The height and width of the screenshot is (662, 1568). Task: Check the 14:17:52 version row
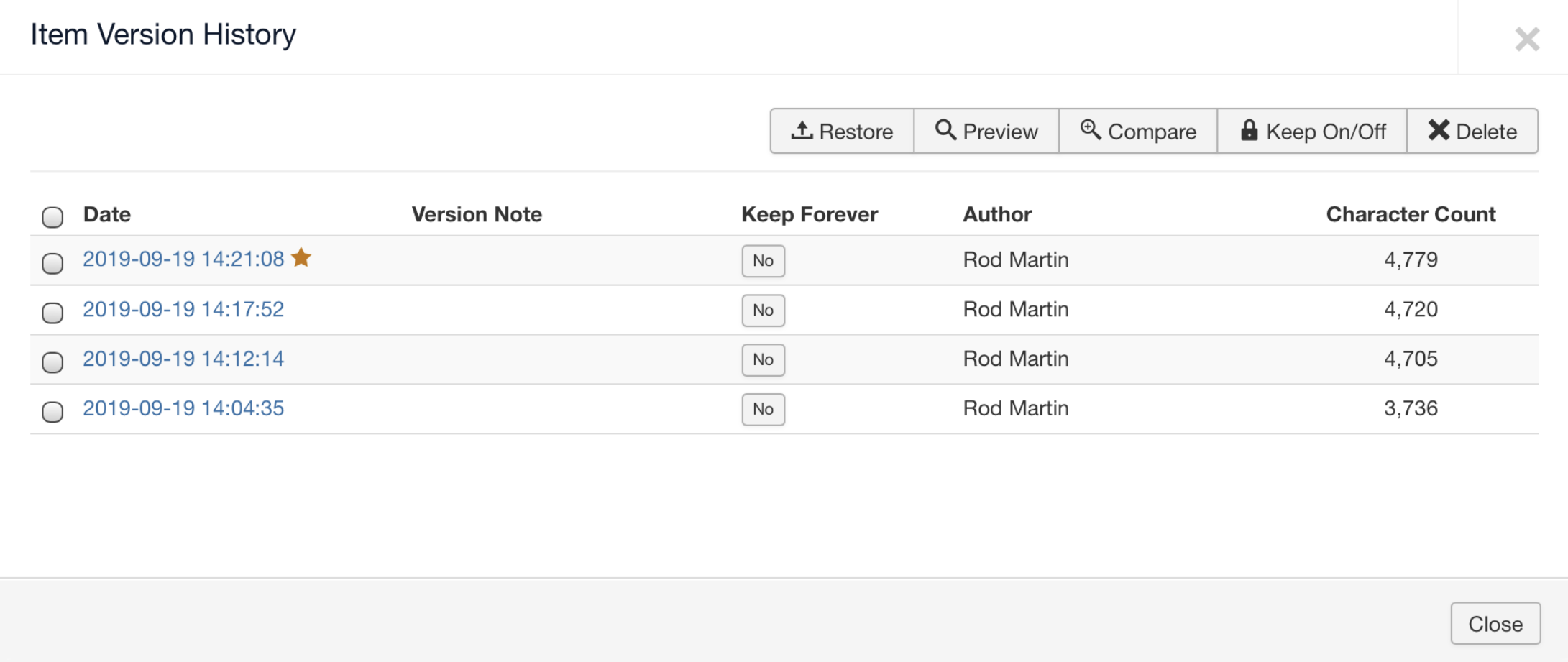coord(52,313)
